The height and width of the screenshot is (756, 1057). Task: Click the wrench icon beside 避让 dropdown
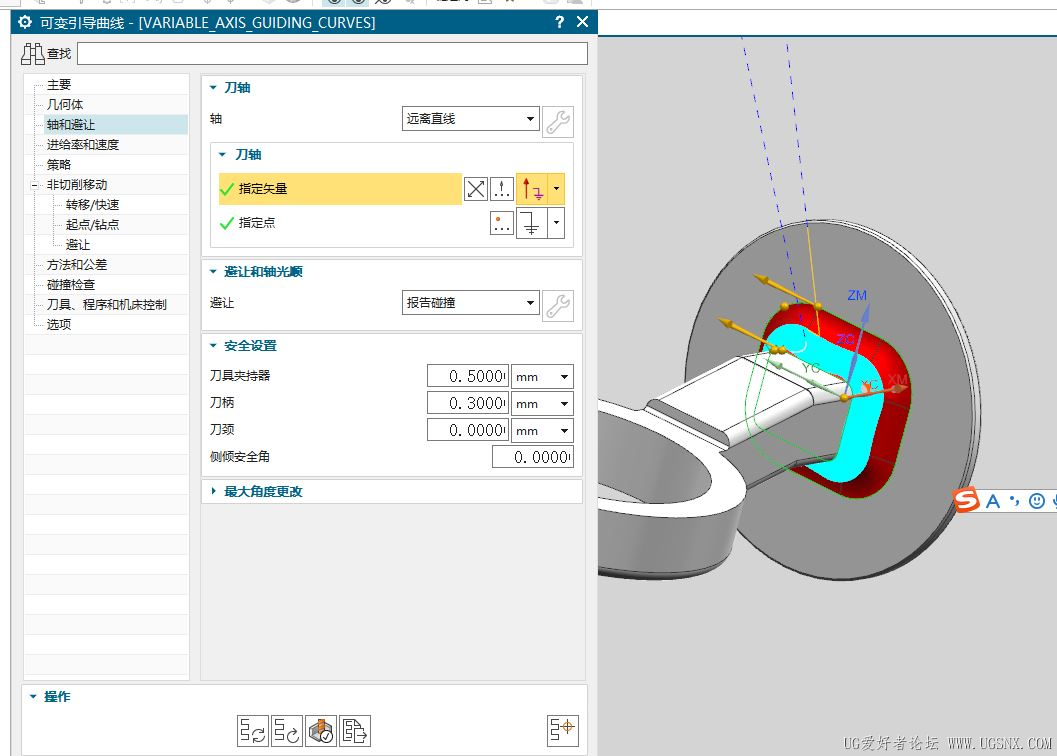coord(558,306)
